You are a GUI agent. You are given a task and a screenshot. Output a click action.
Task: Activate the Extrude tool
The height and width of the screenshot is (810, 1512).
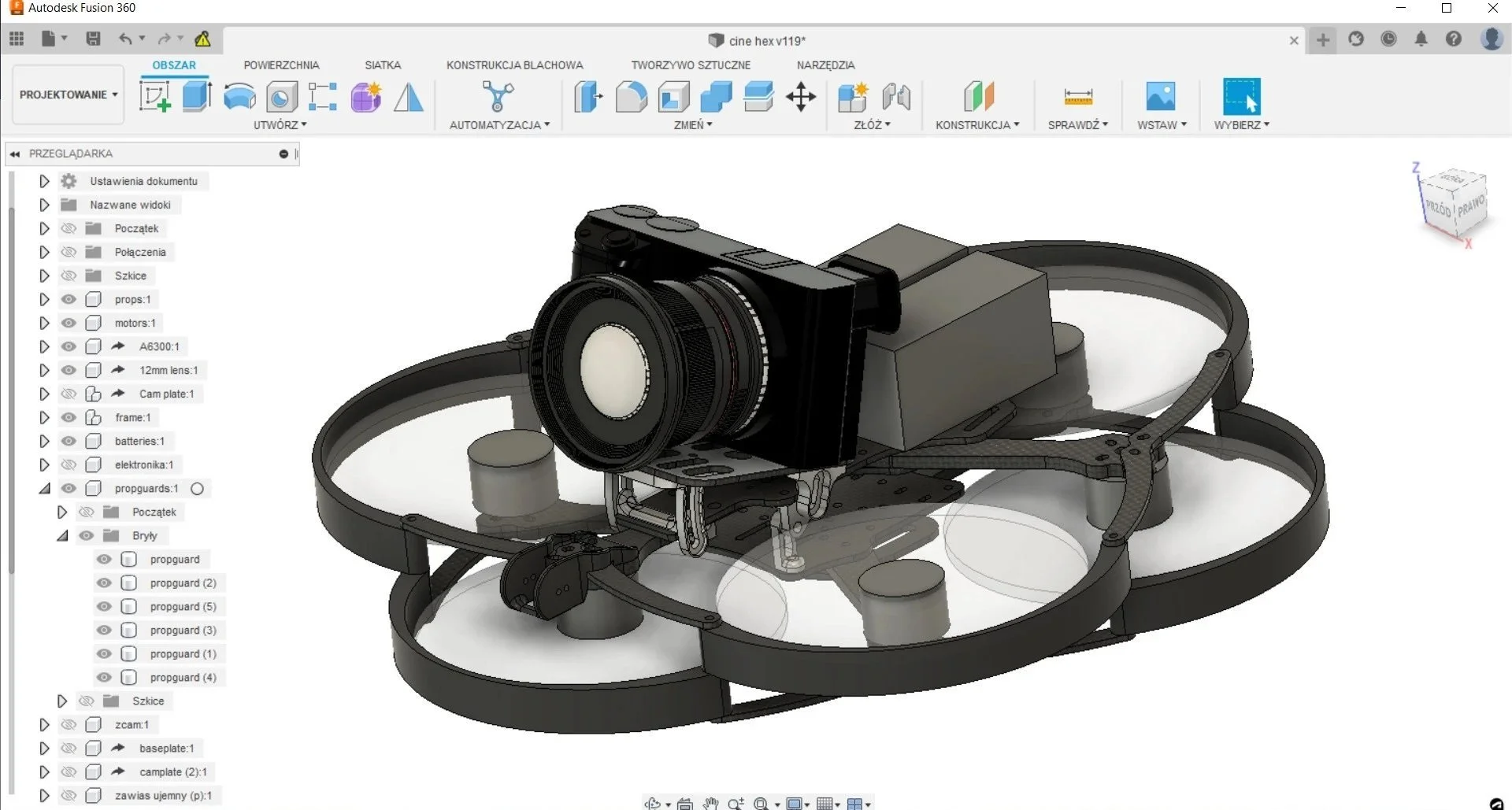(196, 96)
